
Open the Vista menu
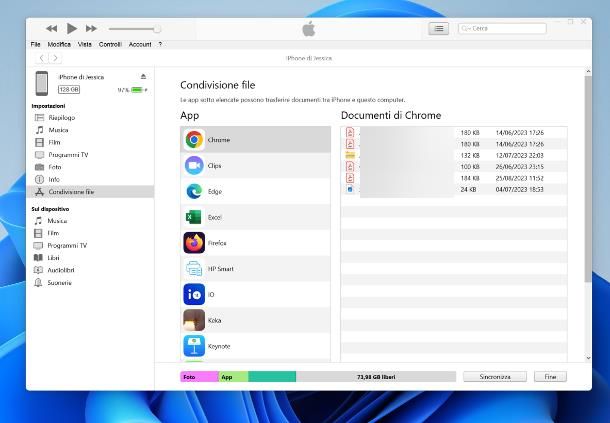(x=84, y=44)
